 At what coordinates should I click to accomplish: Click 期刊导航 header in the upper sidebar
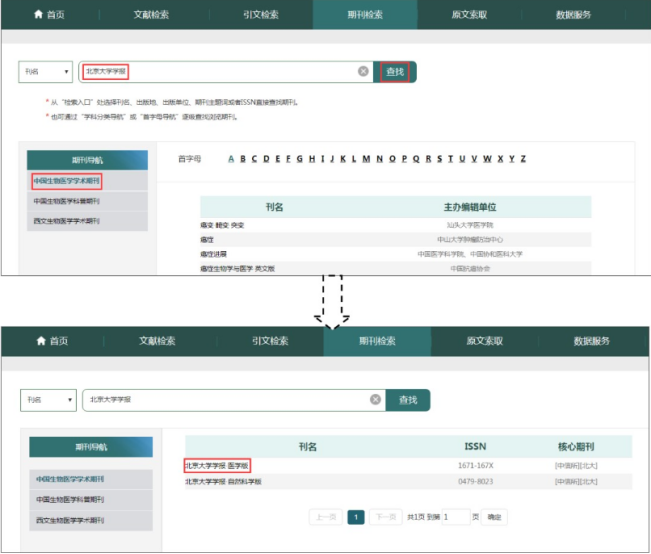pyautogui.click(x=87, y=160)
